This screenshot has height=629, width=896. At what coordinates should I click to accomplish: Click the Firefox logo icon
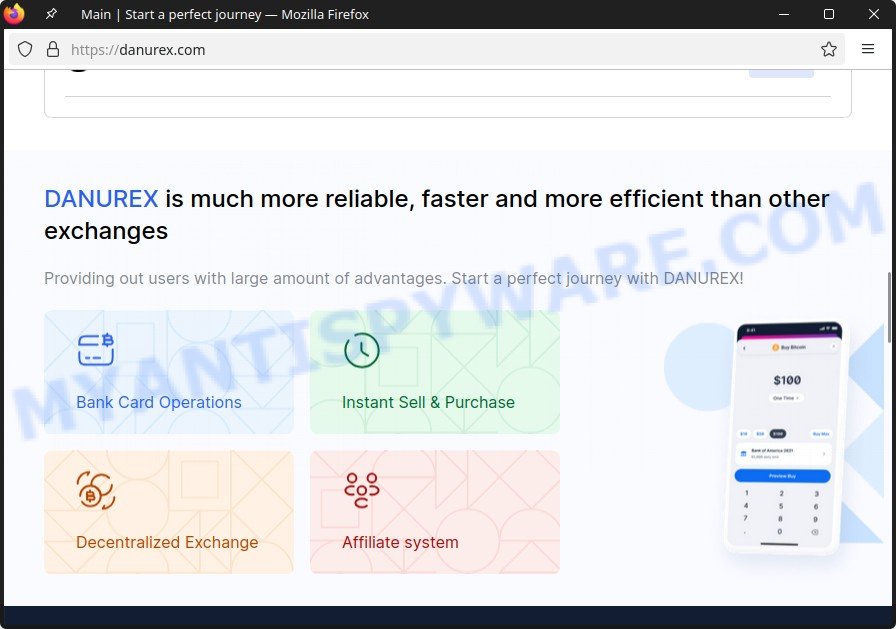(x=14, y=14)
